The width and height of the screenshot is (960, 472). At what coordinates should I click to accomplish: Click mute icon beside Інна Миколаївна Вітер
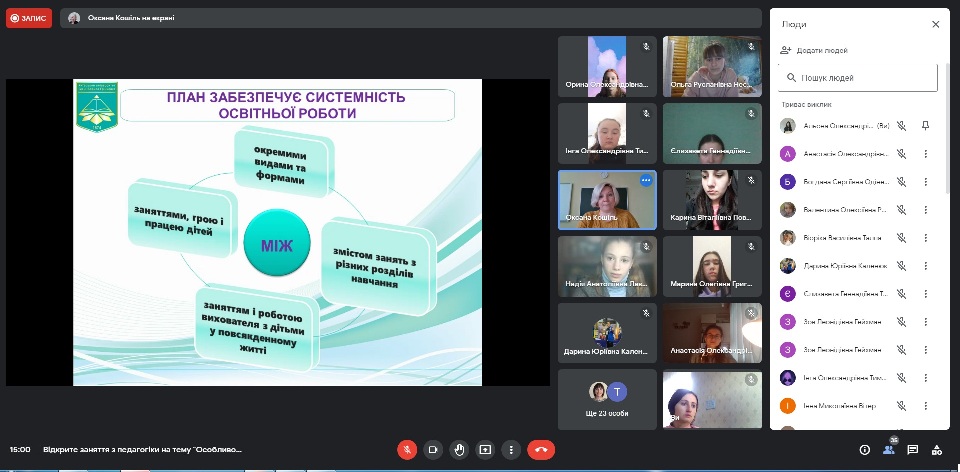(x=901, y=405)
